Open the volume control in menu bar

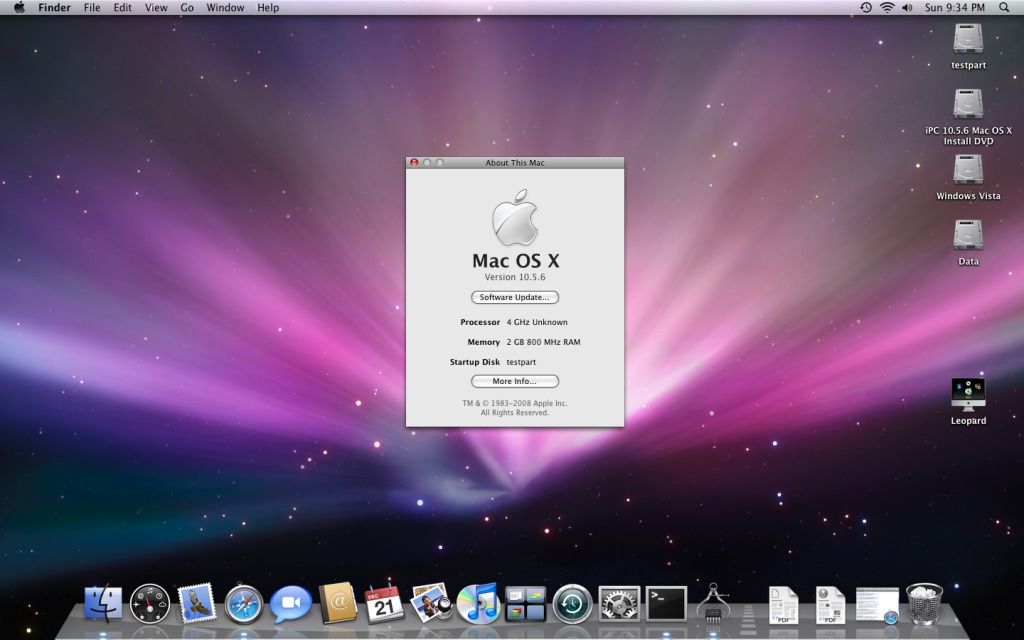[907, 7]
